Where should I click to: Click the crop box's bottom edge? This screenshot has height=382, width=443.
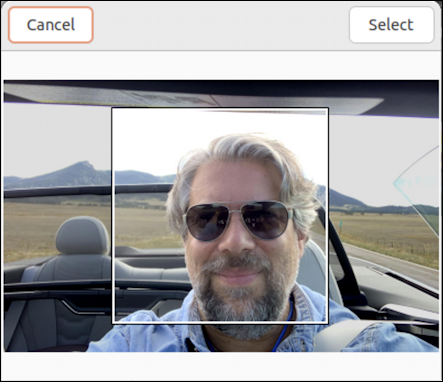point(220,323)
